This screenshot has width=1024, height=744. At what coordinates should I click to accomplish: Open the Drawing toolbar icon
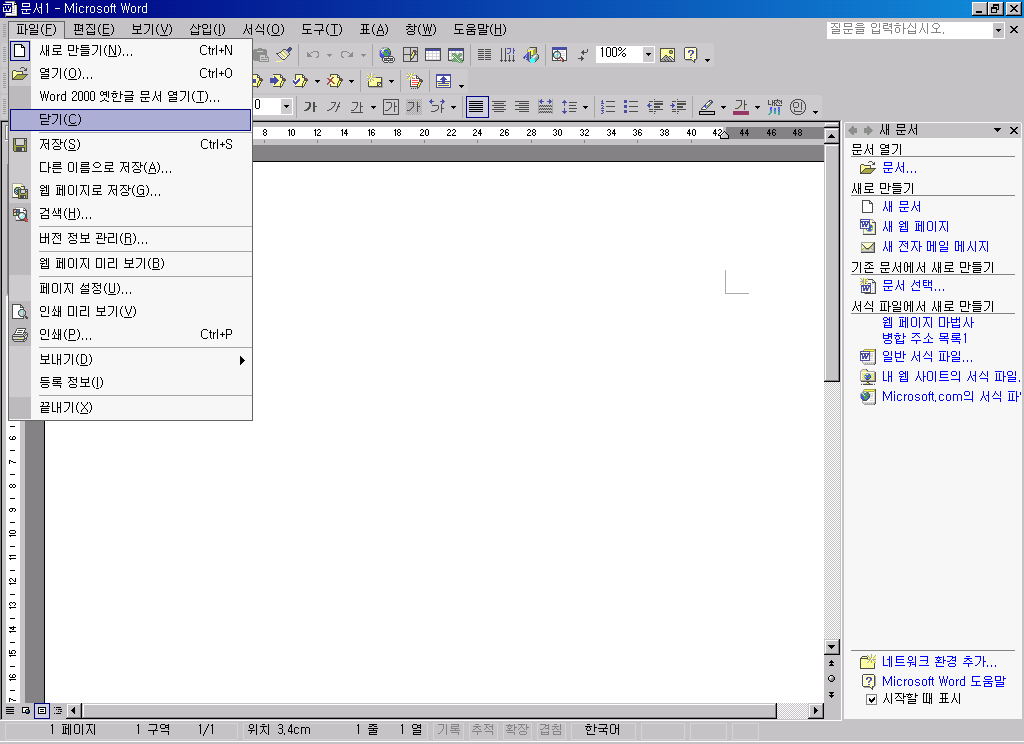tap(531, 54)
